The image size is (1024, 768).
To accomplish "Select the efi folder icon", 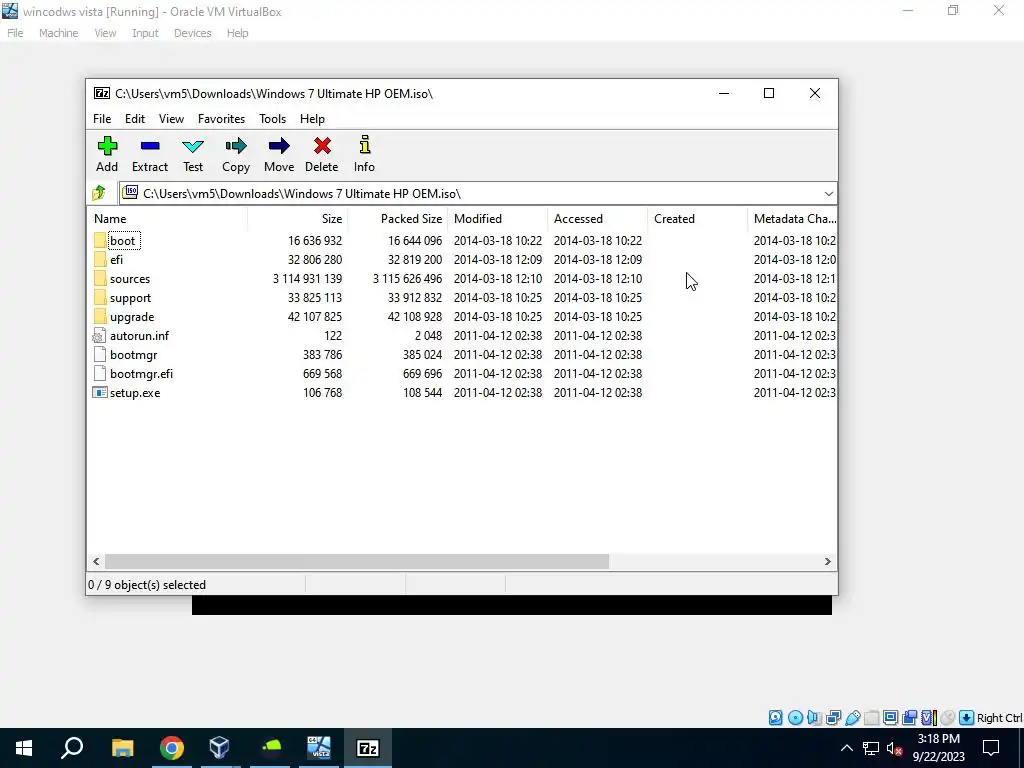I will click(99, 259).
